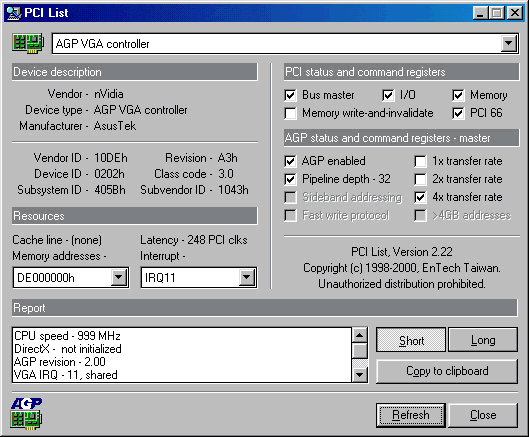529x437 pixels.
Task: Check the 1x transfer rate box
Action: coord(420,161)
